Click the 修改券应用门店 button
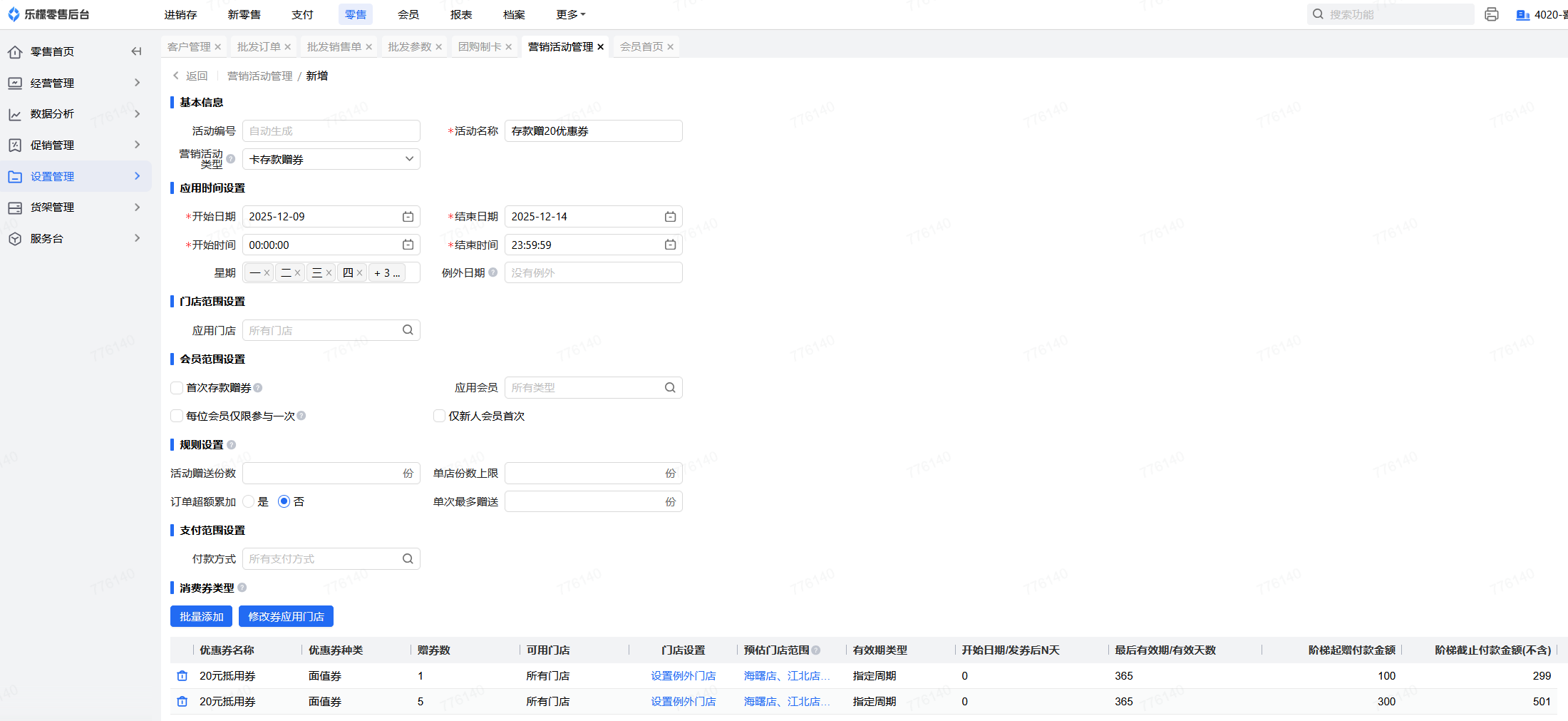This screenshot has height=721, width=1568. point(286,616)
